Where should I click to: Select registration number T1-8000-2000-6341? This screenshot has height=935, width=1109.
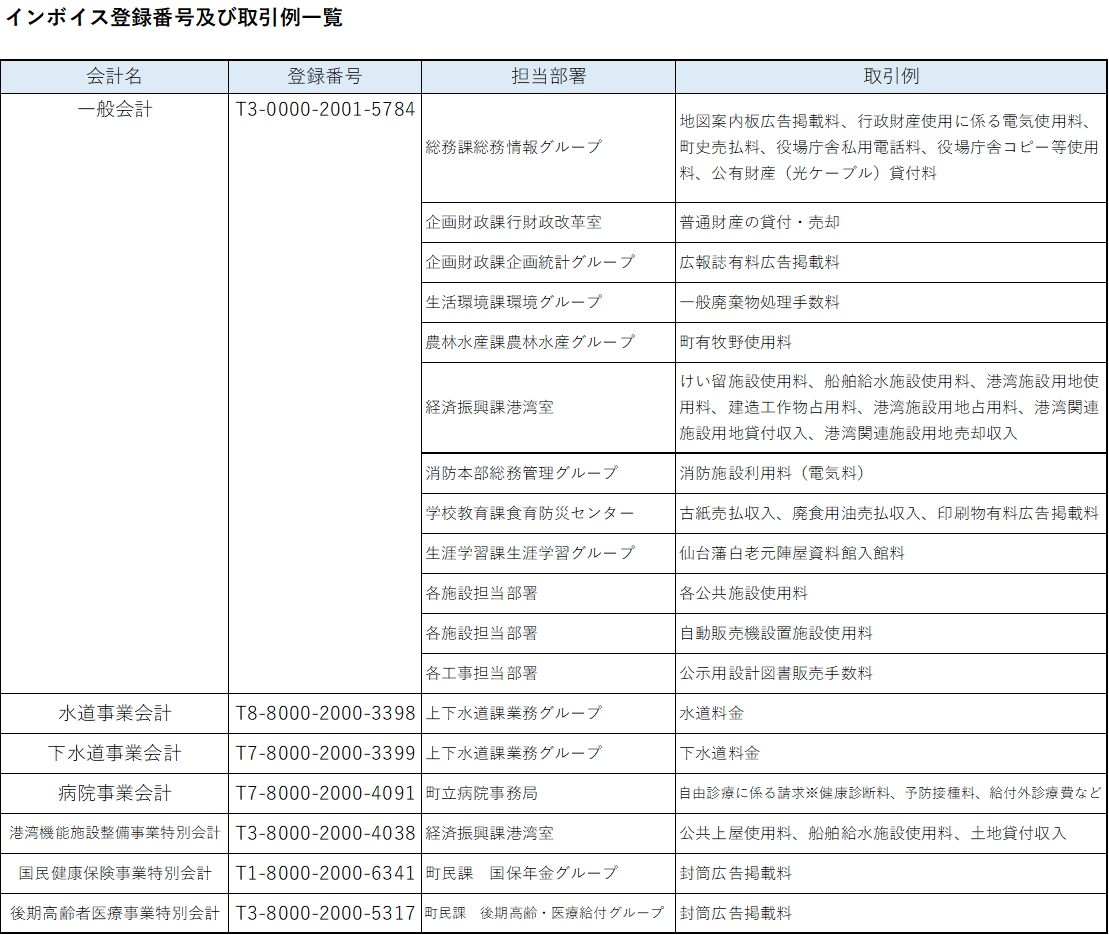325,873
